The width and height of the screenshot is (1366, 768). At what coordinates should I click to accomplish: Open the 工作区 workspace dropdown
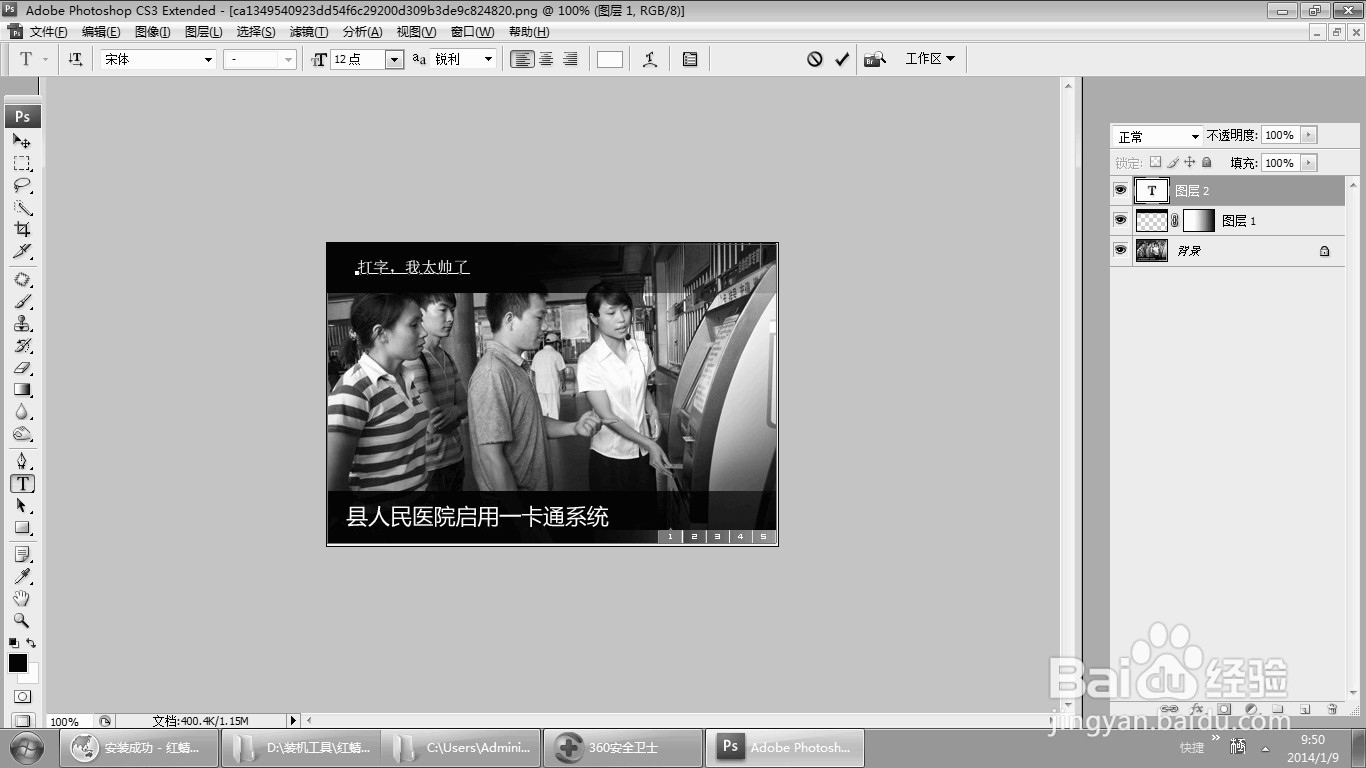pos(930,59)
